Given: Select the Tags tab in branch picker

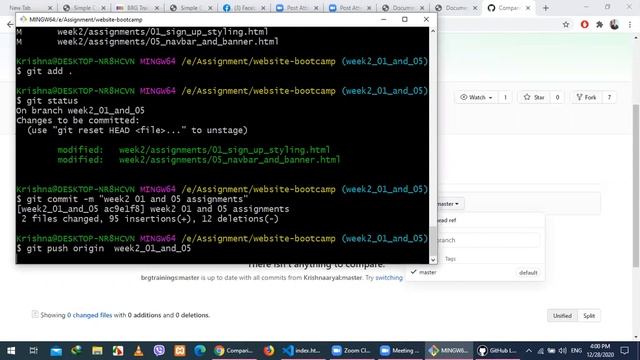Looking at the screenshot, I should 450,259.
